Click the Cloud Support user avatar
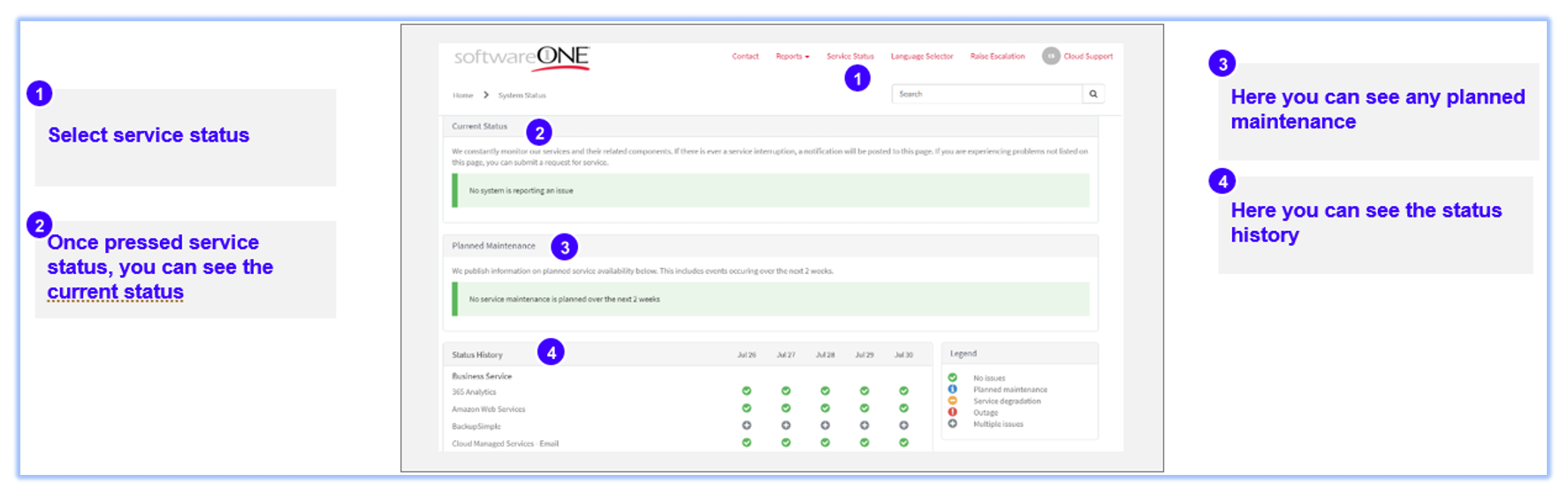Viewport: 1568px width, 497px height. (1050, 56)
